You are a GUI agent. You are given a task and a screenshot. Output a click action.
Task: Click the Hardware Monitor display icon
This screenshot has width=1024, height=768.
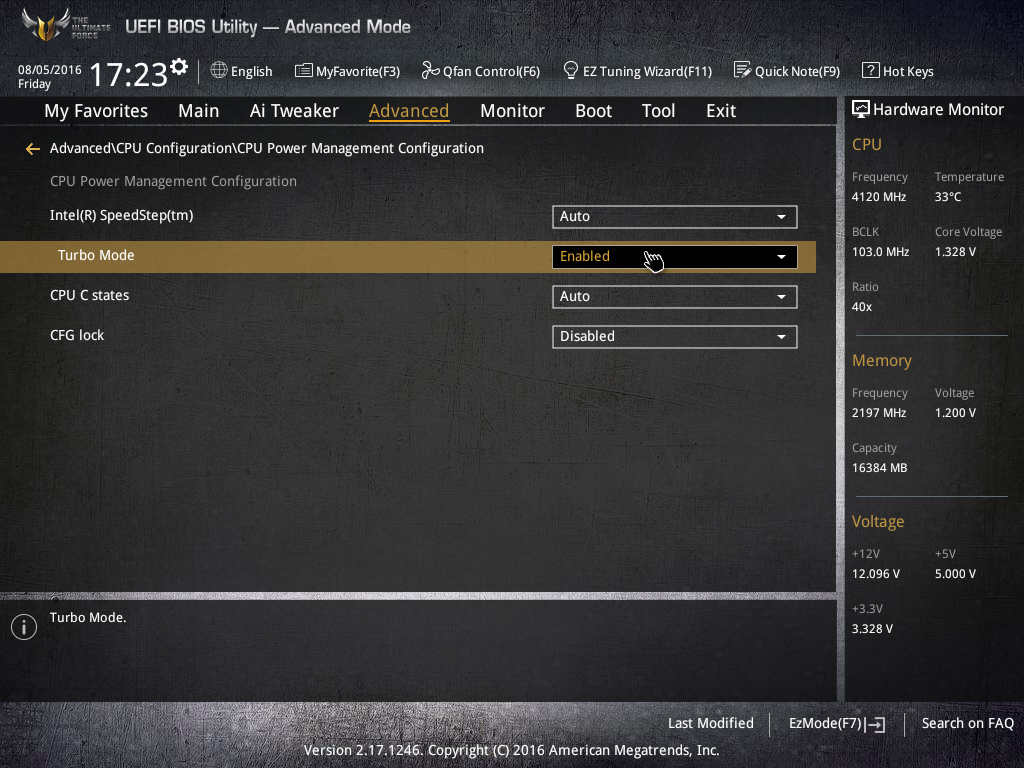click(x=861, y=109)
